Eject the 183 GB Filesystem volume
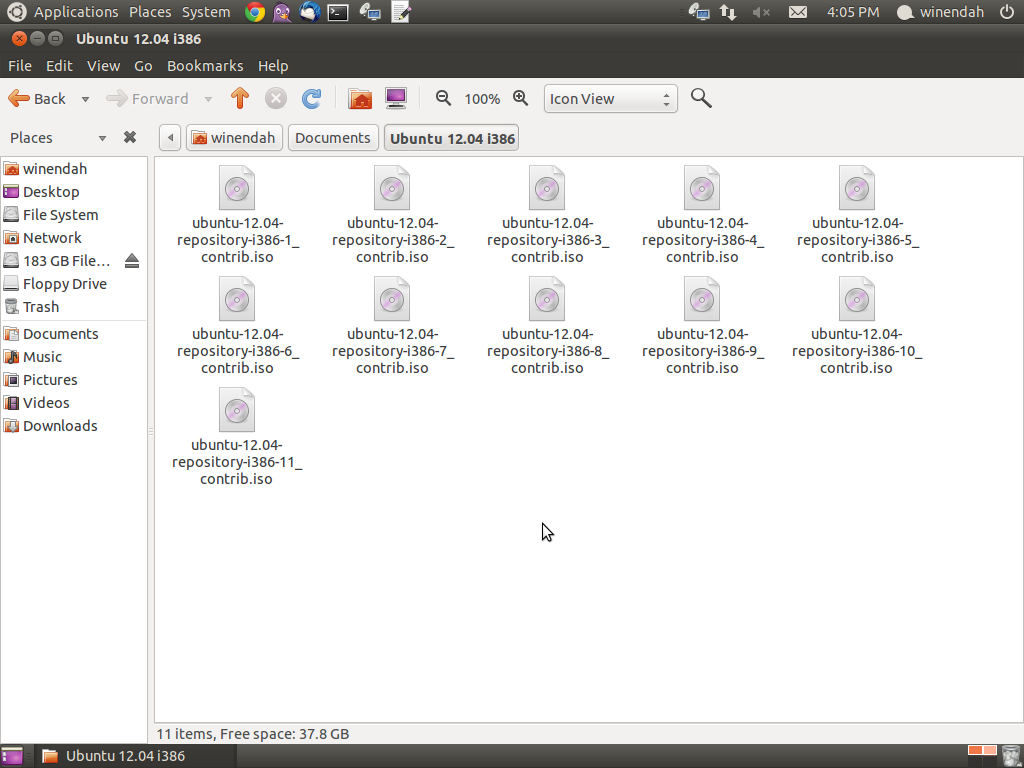The height and width of the screenshot is (768, 1024). (132, 261)
